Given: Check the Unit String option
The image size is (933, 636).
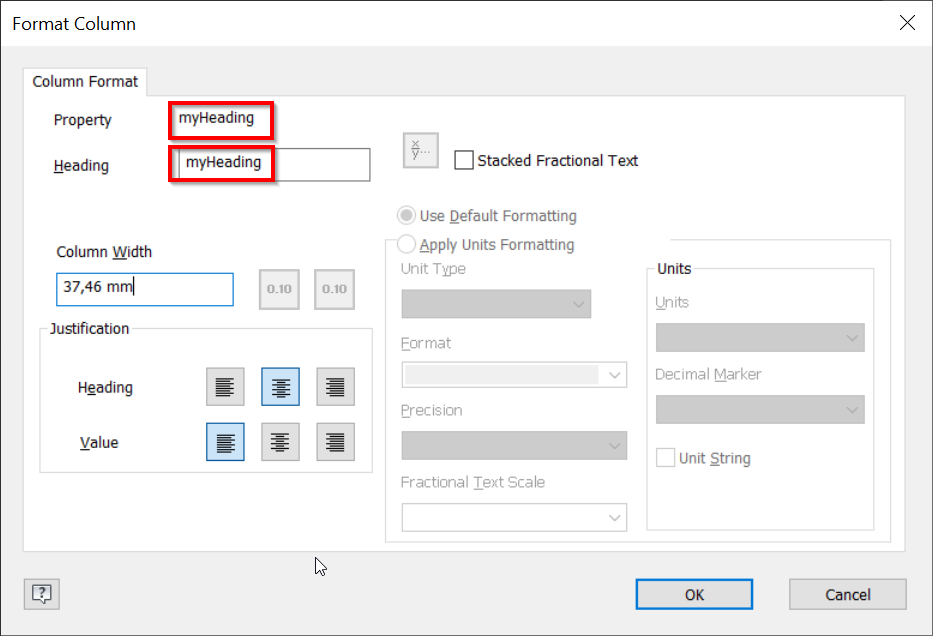Looking at the screenshot, I should coord(666,457).
